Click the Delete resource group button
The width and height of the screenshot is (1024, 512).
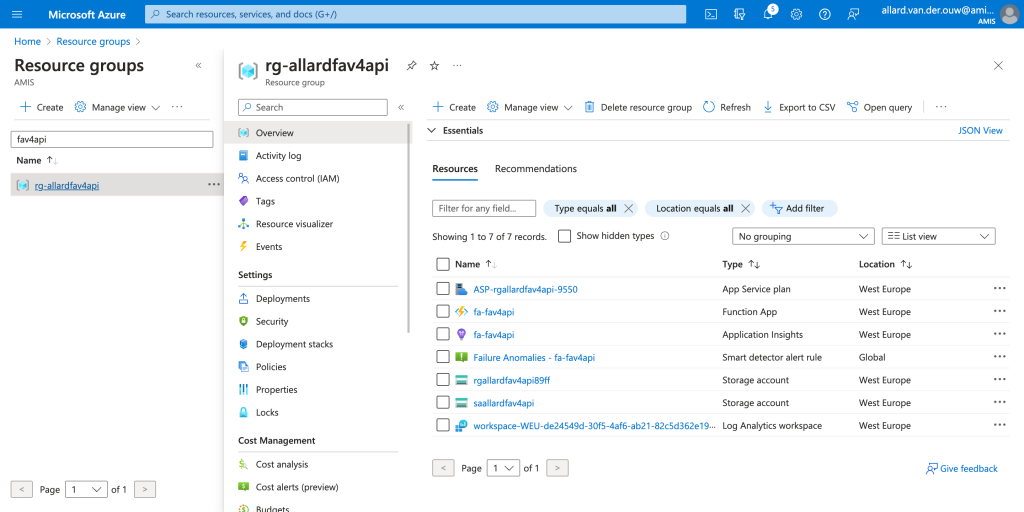[x=638, y=107]
